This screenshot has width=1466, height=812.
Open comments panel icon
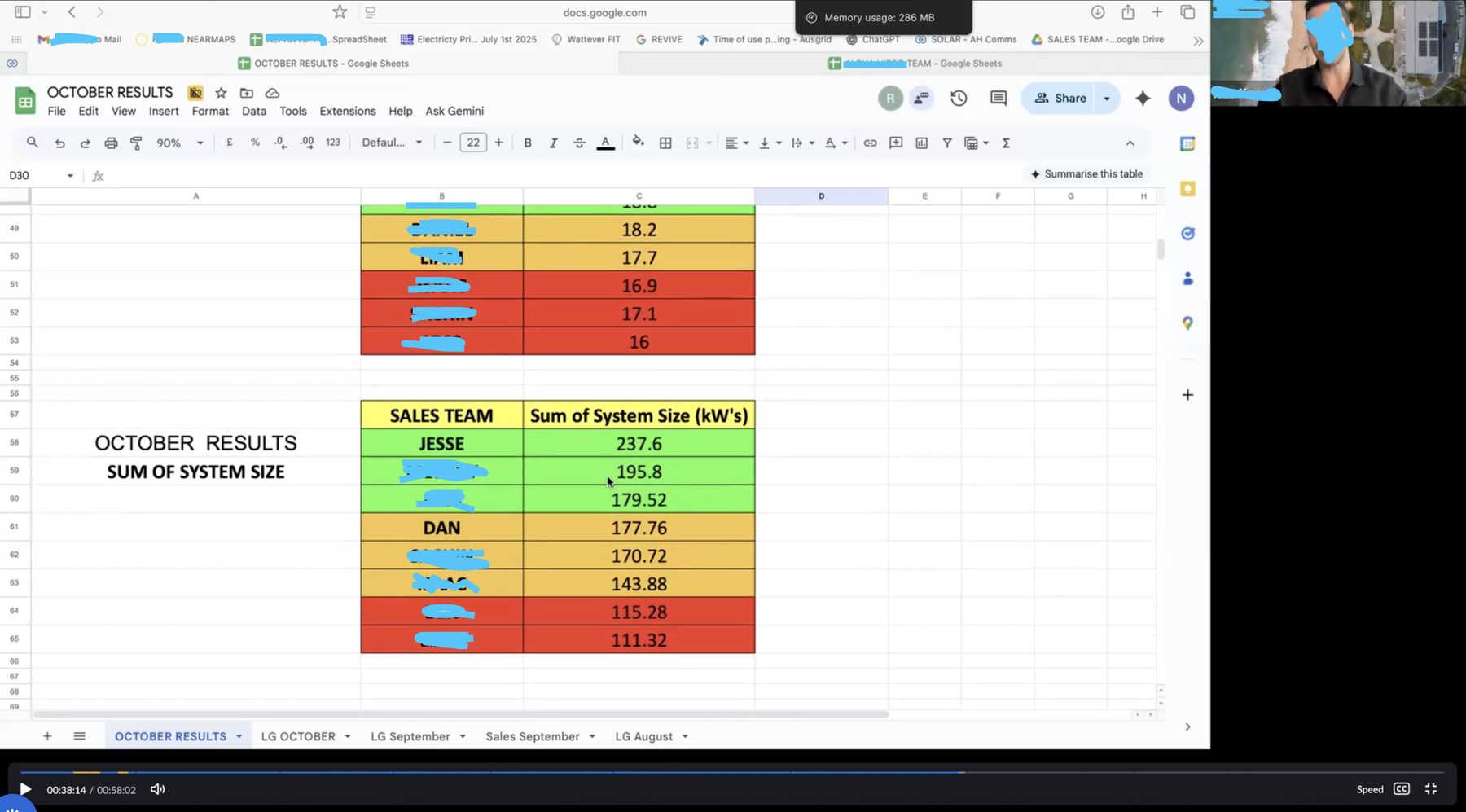click(x=999, y=98)
